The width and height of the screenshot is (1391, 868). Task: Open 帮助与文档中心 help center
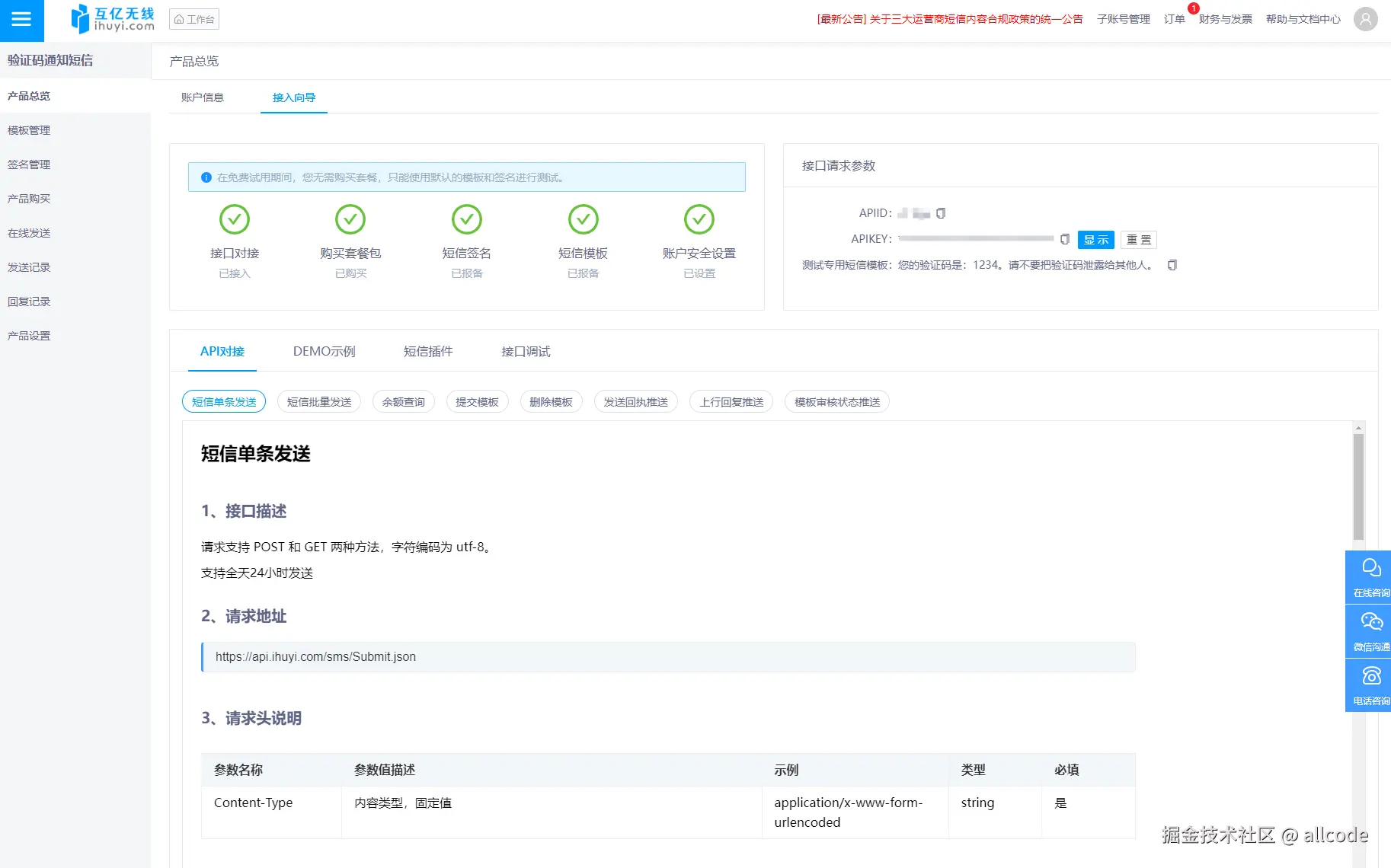pos(1303,19)
